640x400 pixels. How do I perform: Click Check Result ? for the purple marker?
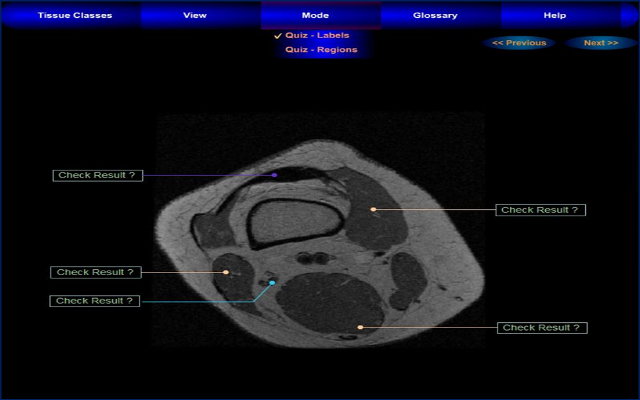coord(97,175)
